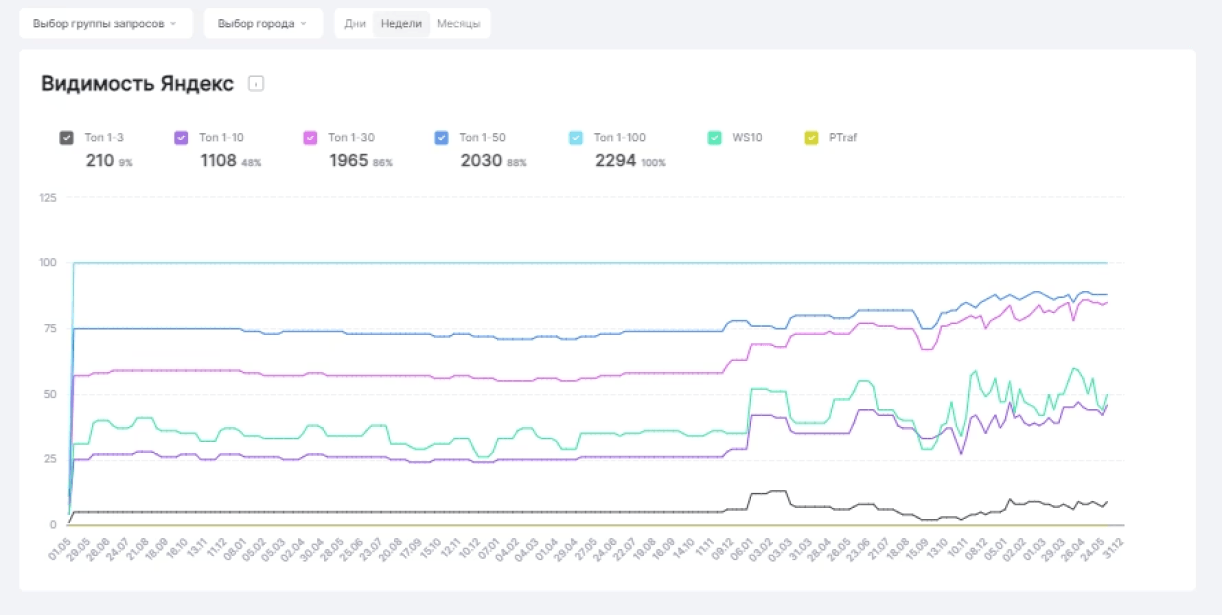Screen dimensions: 1222x615
Task: Hide the pink Топ 1-30 series
Action: coord(310,138)
